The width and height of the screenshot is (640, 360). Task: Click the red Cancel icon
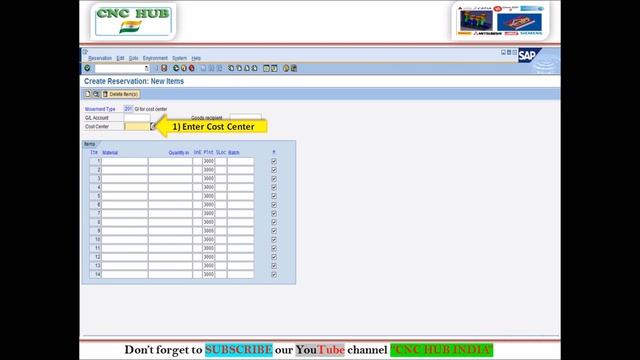click(x=191, y=68)
